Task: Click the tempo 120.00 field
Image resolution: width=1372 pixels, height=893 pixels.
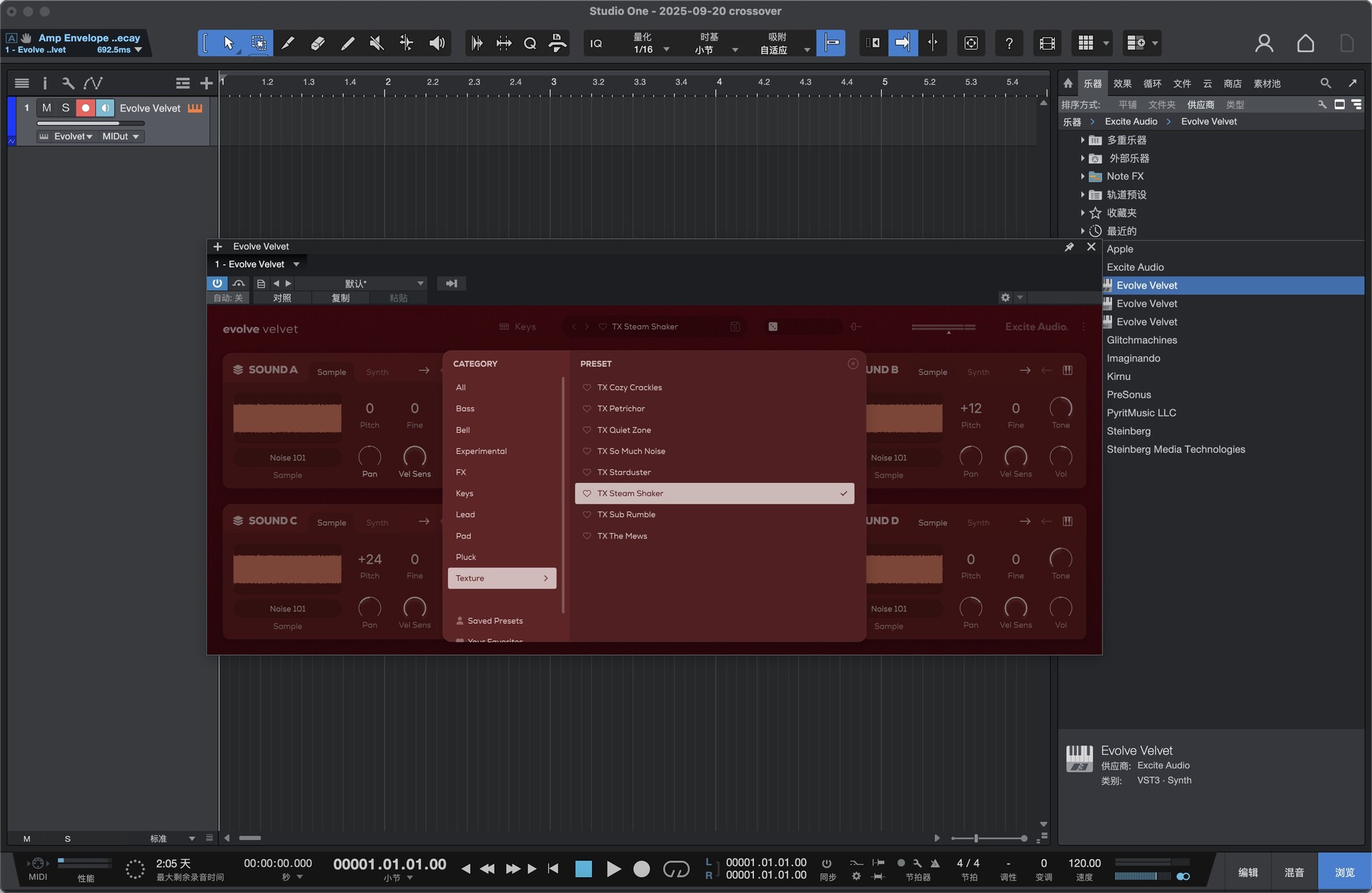Action: coord(1084,863)
